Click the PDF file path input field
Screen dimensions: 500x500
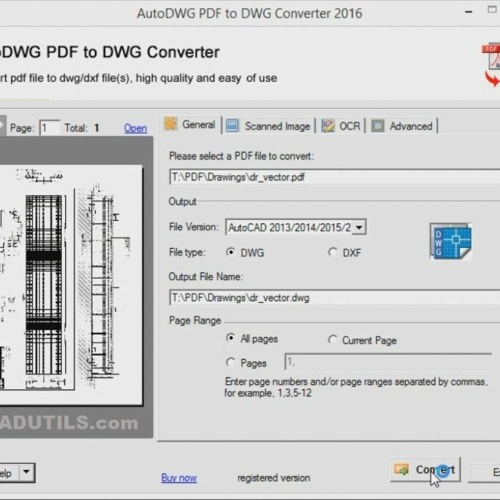335,177
